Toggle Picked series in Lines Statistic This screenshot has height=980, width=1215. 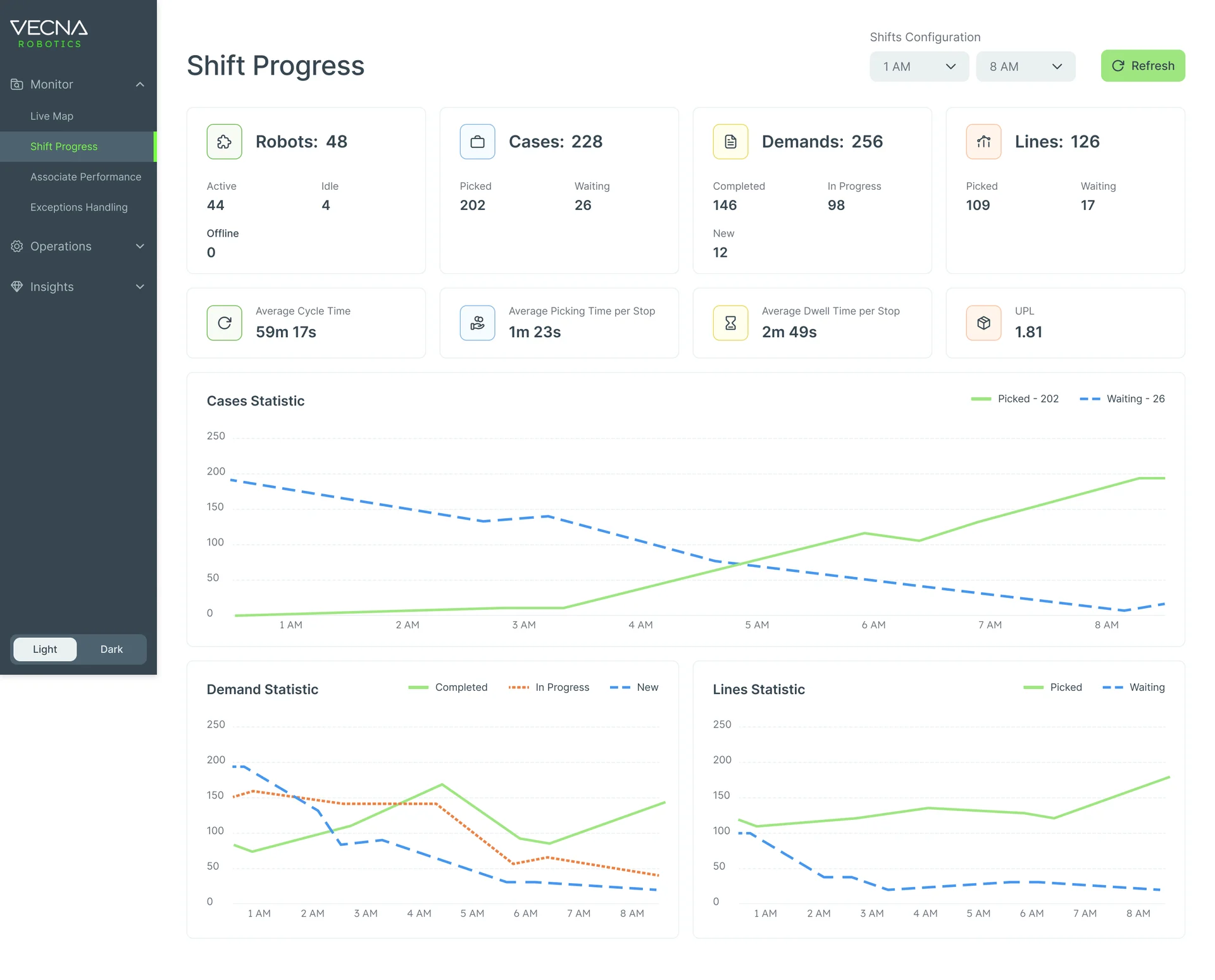point(1052,687)
